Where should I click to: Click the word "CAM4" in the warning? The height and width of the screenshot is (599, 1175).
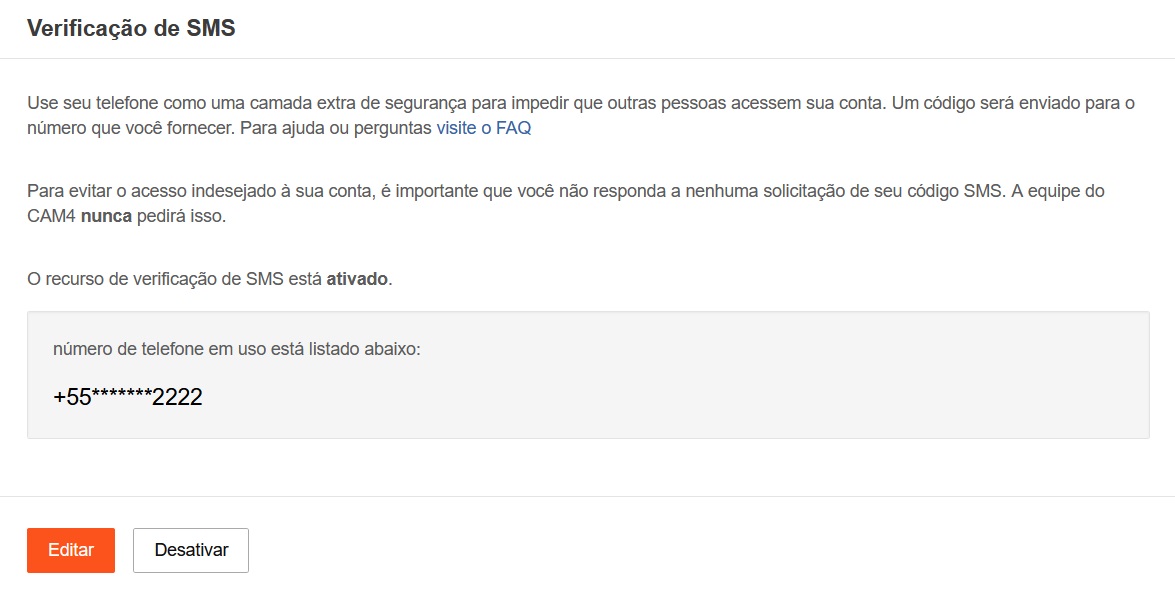(51, 216)
